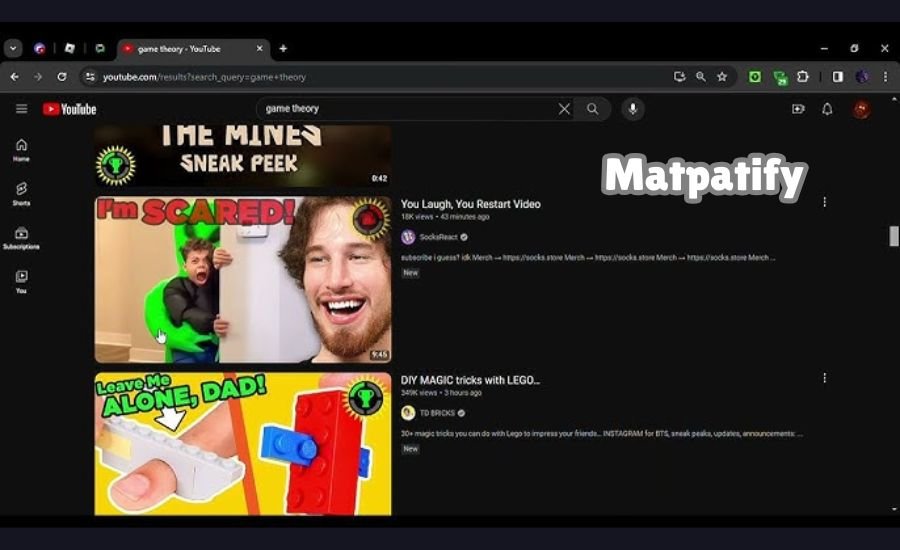Click the New badge under LEGO video

point(410,449)
